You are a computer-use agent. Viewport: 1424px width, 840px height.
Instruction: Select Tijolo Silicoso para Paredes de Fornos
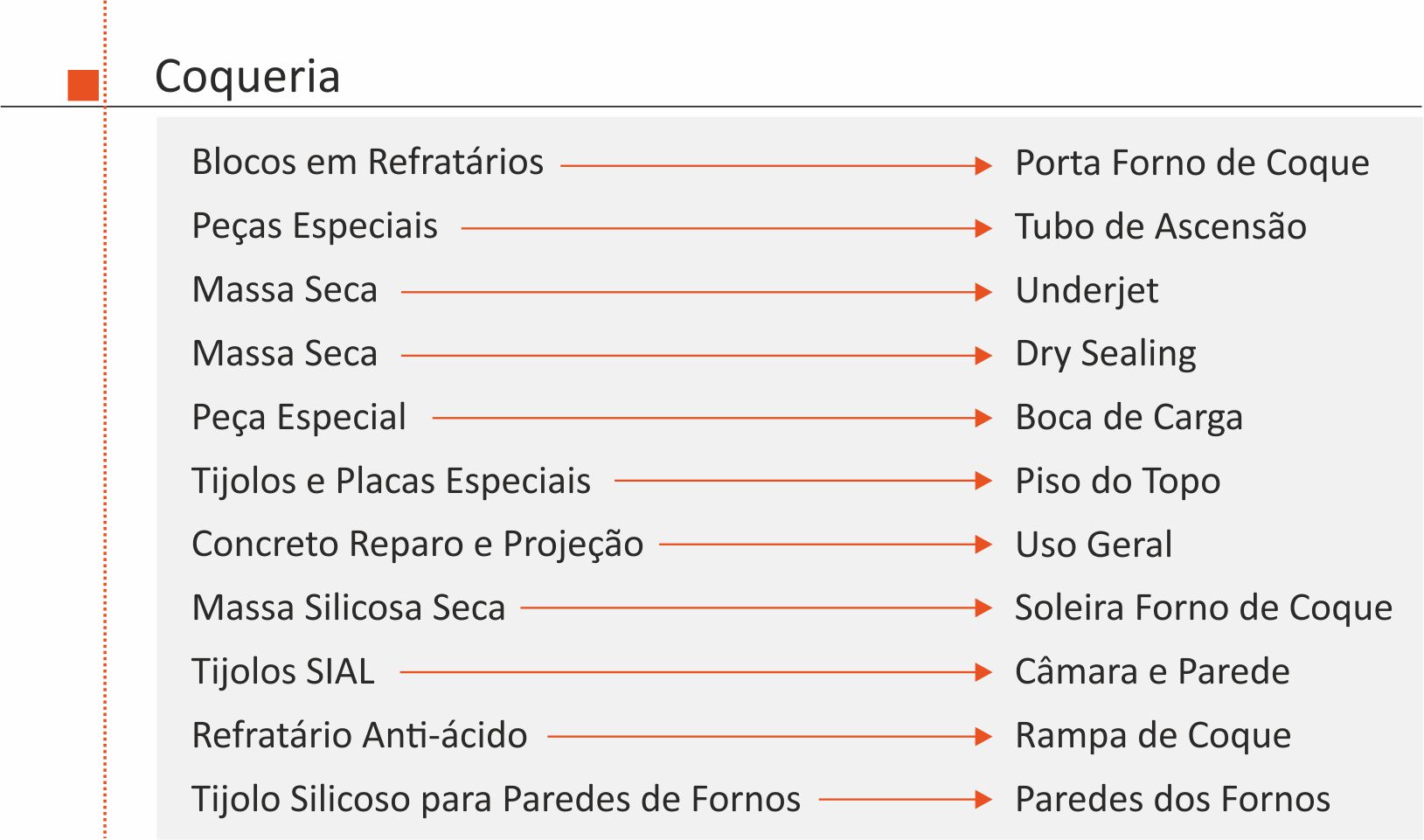[x=496, y=800]
